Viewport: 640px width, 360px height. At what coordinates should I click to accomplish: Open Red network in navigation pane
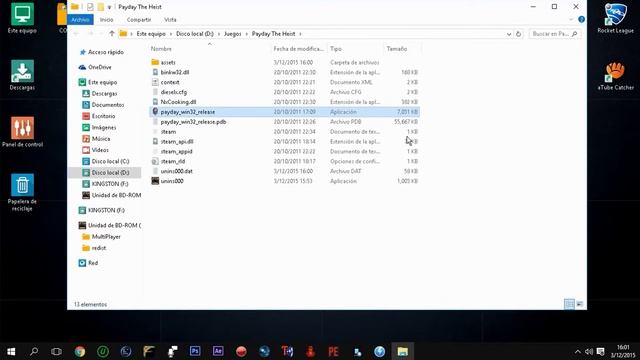point(93,263)
